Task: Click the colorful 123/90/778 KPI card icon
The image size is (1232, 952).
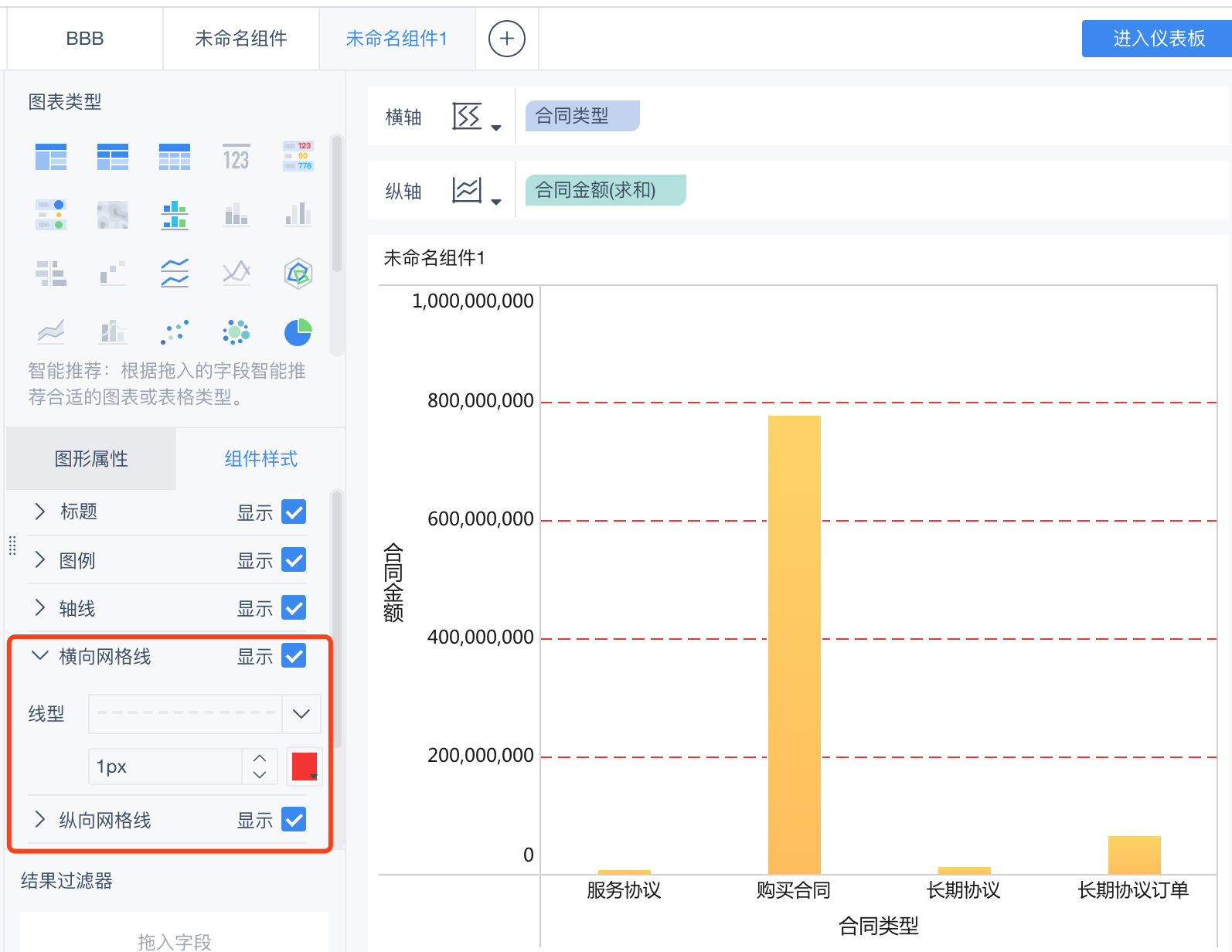Action: point(298,156)
